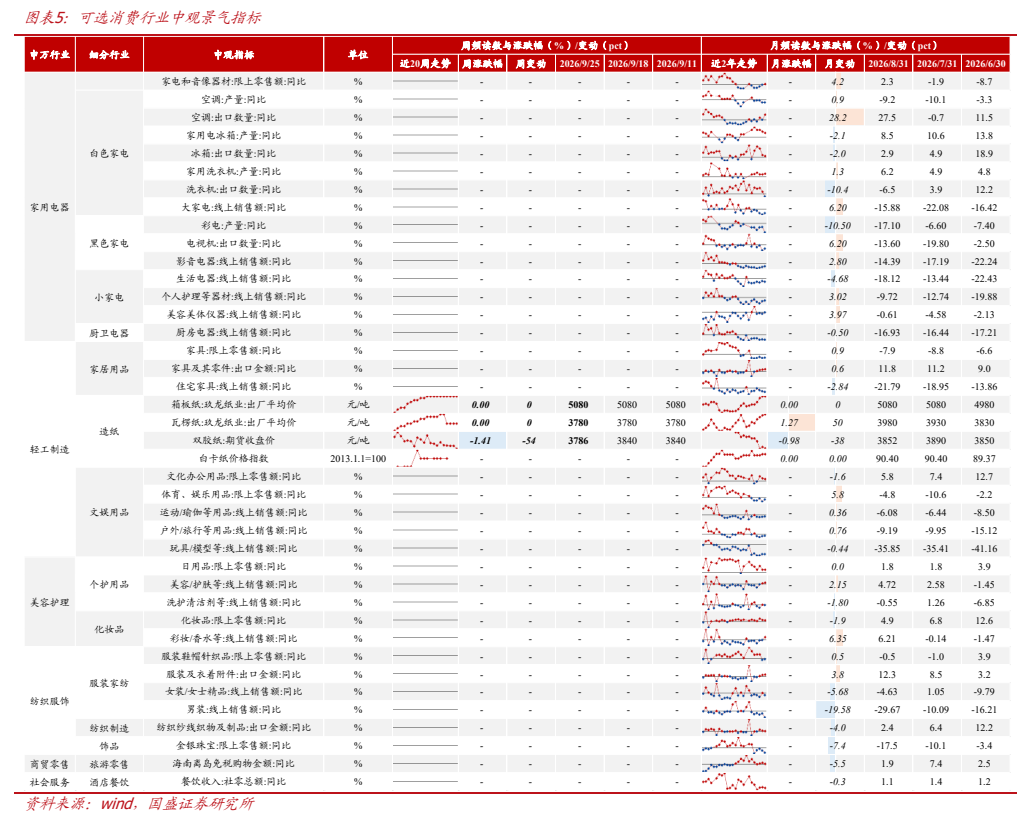Click the 白色家电 sub-industry cell
Image resolution: width=1031 pixels, height=825 pixels.
tap(109, 153)
